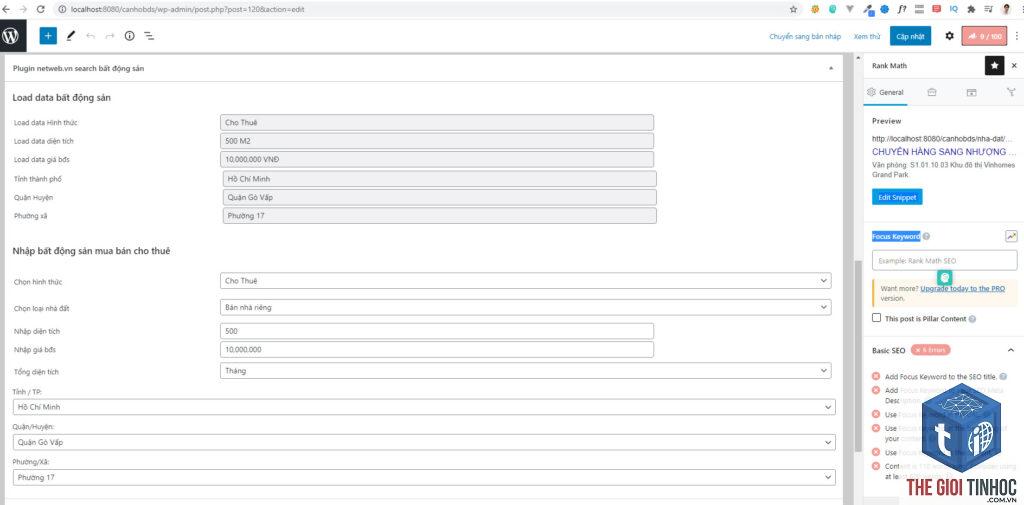
Task: Click the Load data giá bđs field
Action: [437, 159]
